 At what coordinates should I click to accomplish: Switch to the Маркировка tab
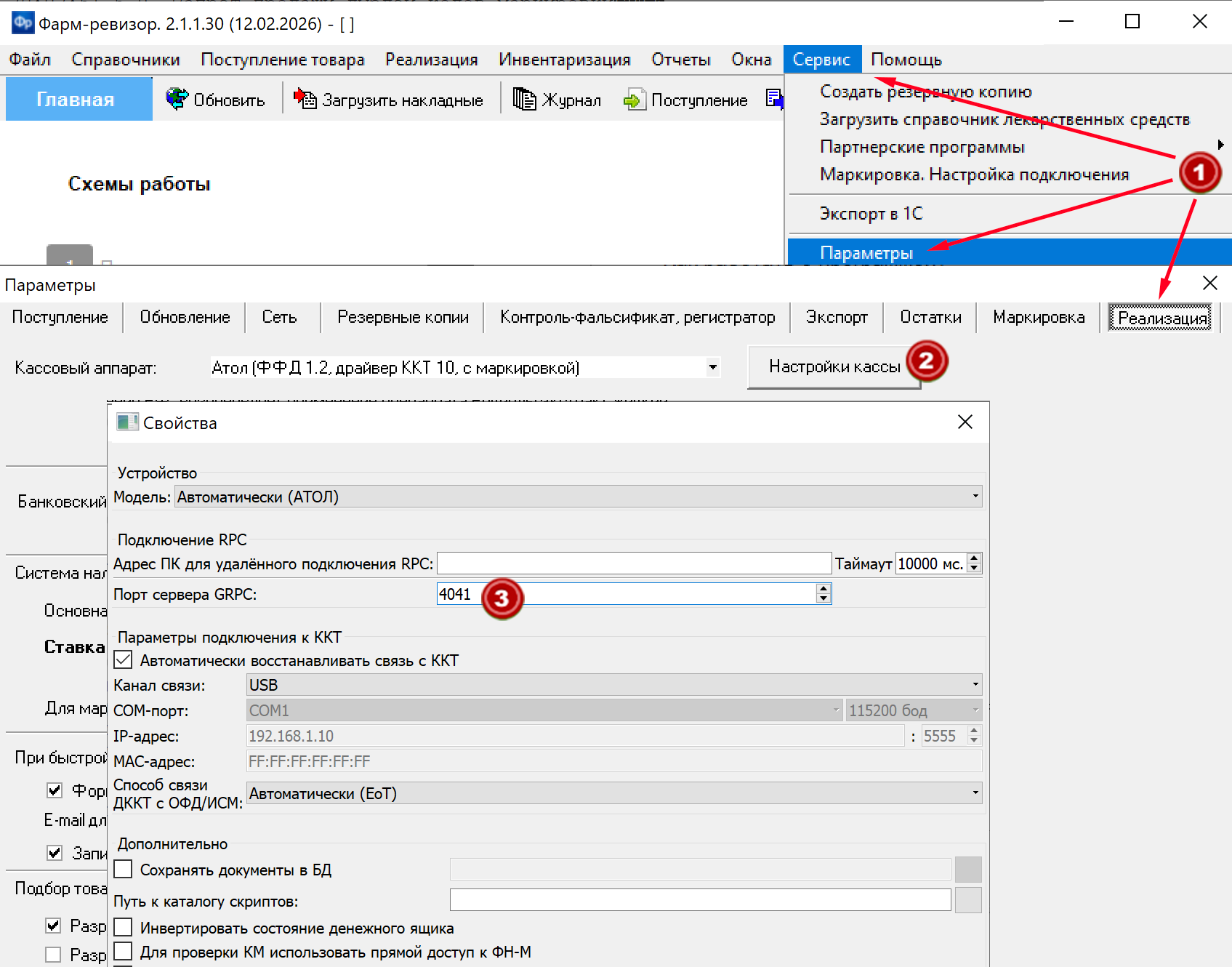(1038, 318)
